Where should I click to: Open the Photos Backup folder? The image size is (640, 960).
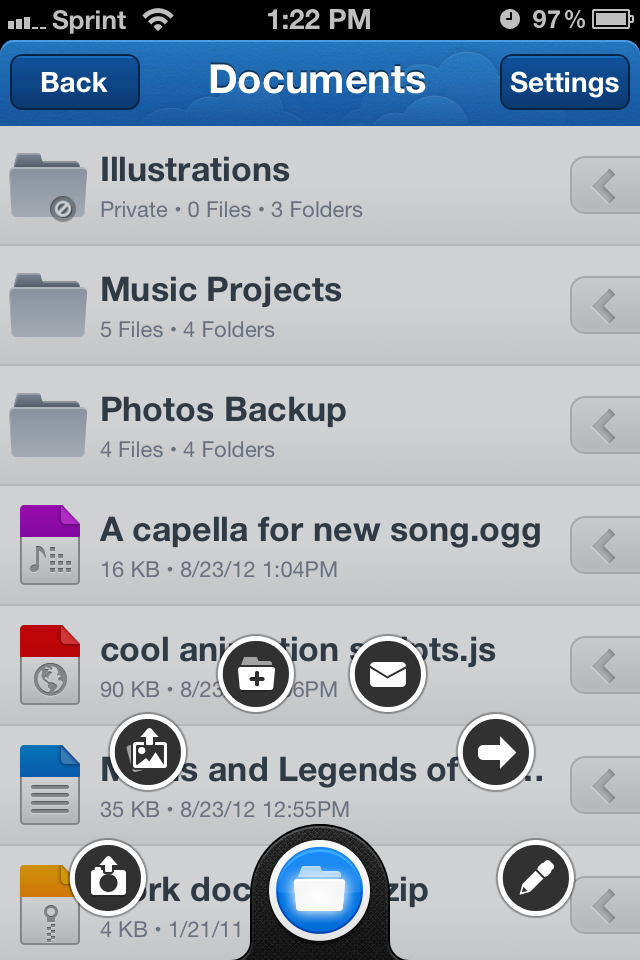pyautogui.click(x=222, y=426)
